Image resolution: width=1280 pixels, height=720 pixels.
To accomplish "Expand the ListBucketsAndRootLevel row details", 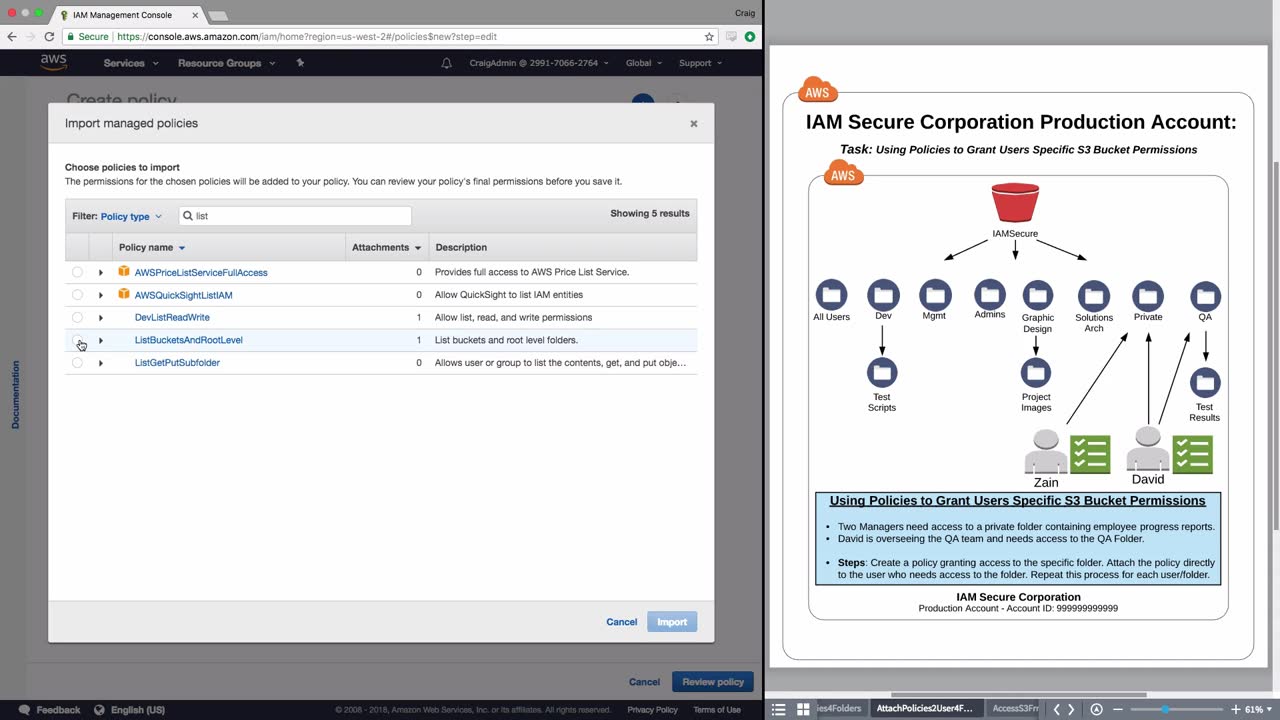I will pyautogui.click(x=100, y=340).
